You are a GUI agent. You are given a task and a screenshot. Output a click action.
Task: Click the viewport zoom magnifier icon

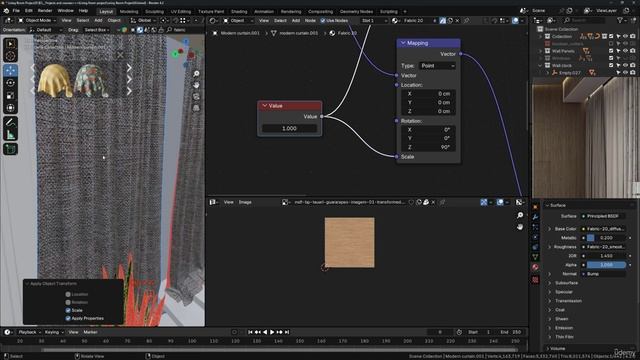[196, 74]
